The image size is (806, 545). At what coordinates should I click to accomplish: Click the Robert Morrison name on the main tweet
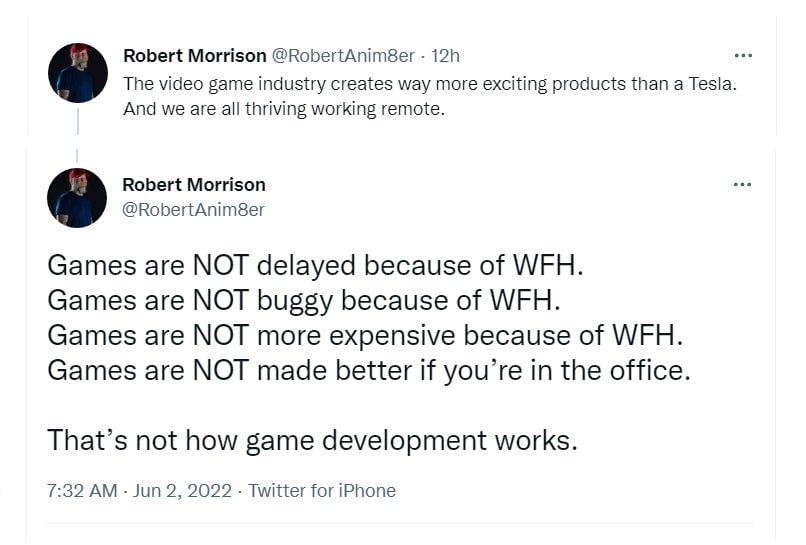(x=193, y=185)
